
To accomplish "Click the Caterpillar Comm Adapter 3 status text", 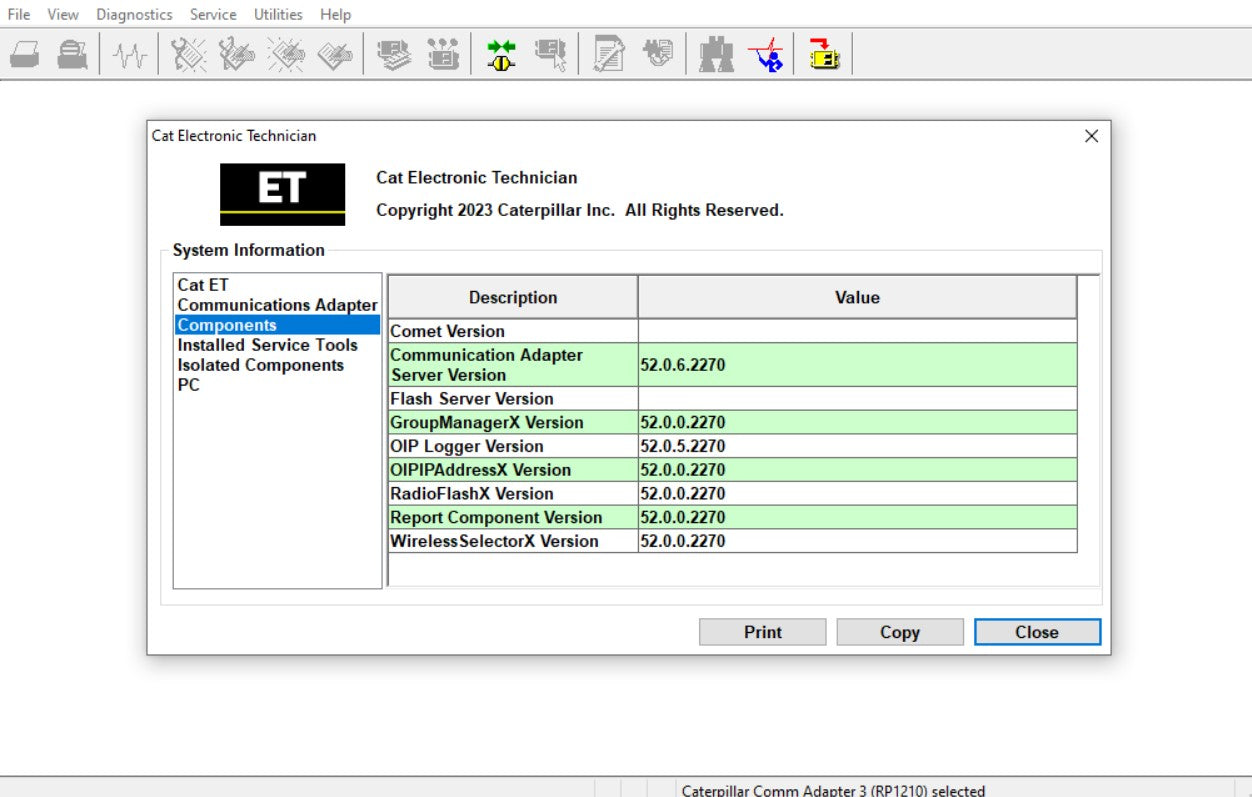I will (833, 790).
